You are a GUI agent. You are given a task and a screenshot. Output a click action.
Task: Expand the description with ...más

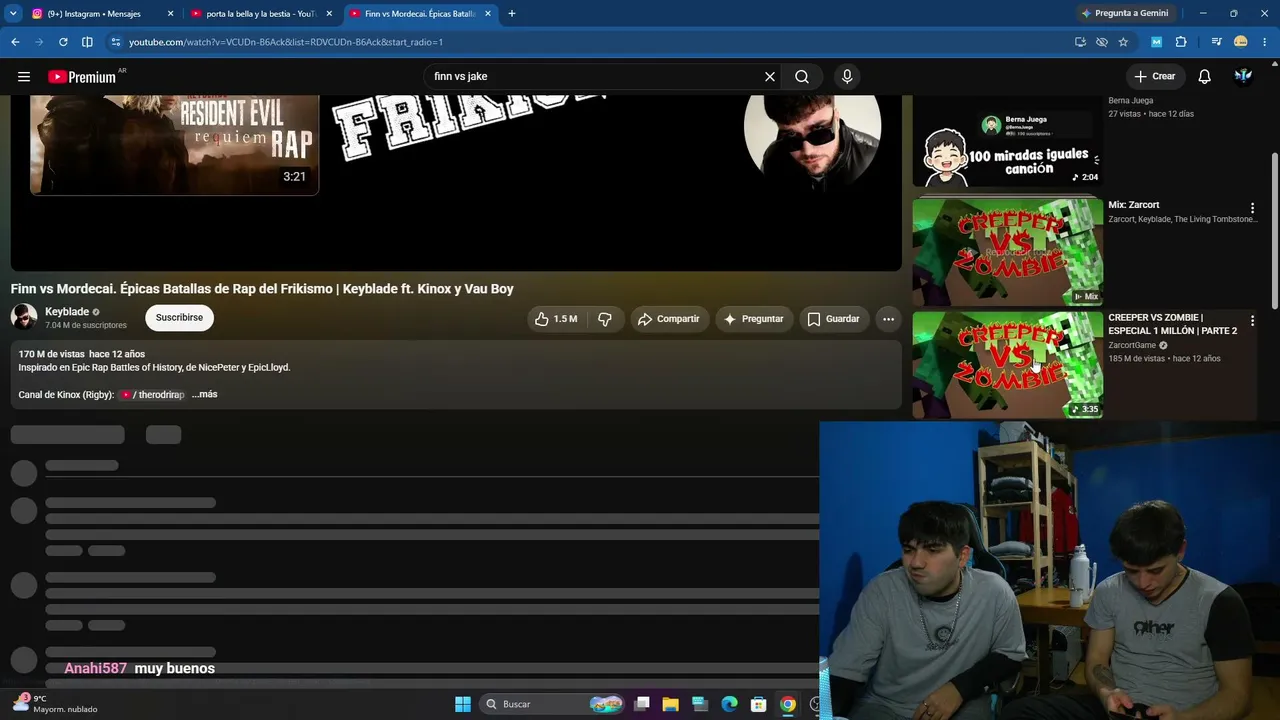(x=204, y=395)
